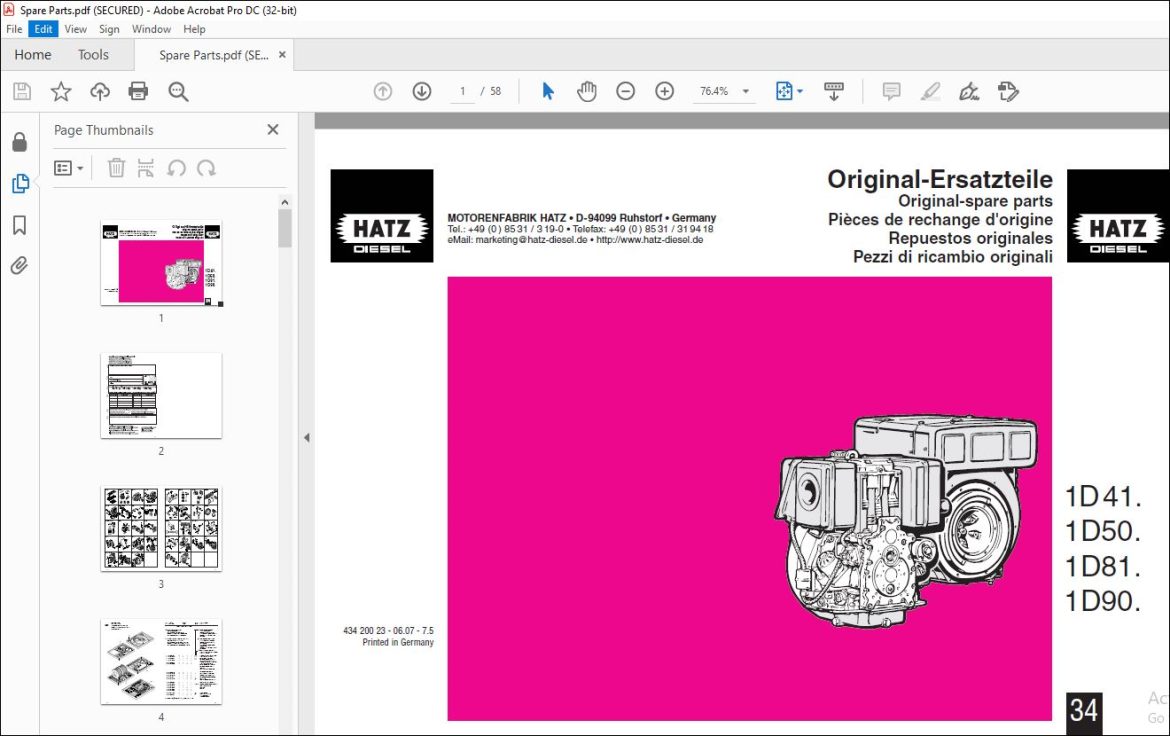Select page 2 thumbnail
1170x736 pixels.
pos(161,396)
